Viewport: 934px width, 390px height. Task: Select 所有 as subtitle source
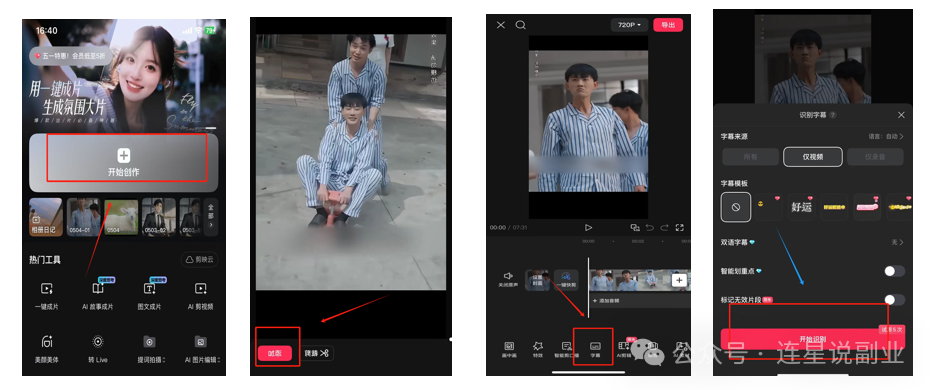[x=751, y=157]
